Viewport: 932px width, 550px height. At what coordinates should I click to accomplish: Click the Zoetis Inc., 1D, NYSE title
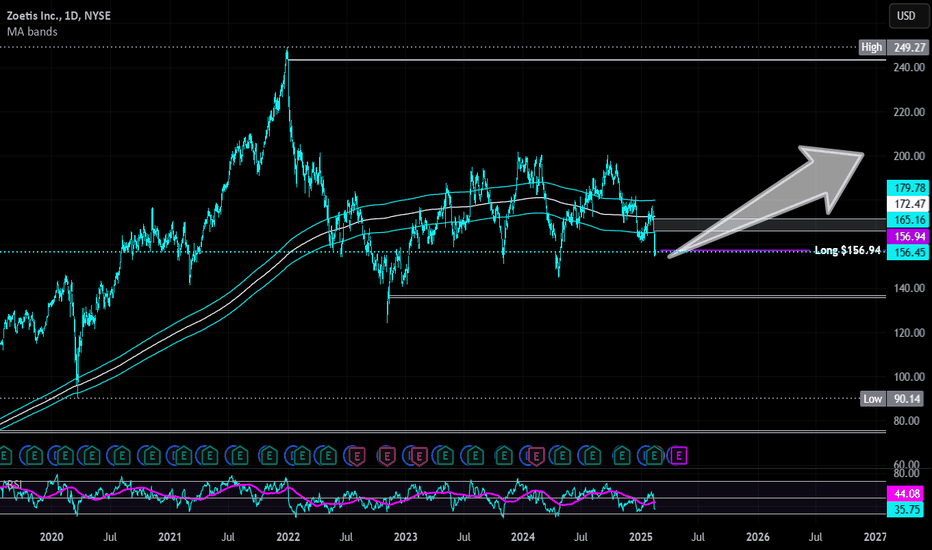point(58,15)
